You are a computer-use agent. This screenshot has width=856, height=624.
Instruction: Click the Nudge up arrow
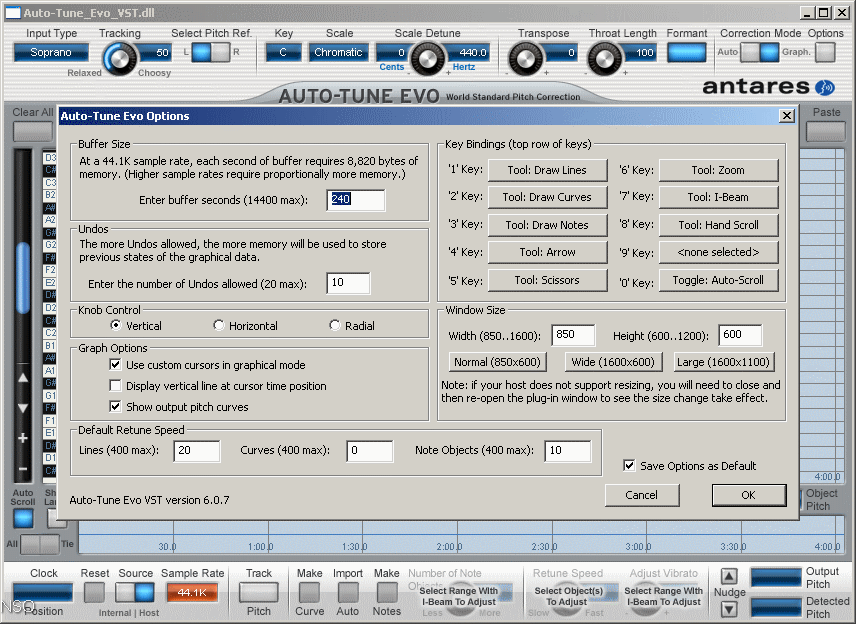pos(729,577)
